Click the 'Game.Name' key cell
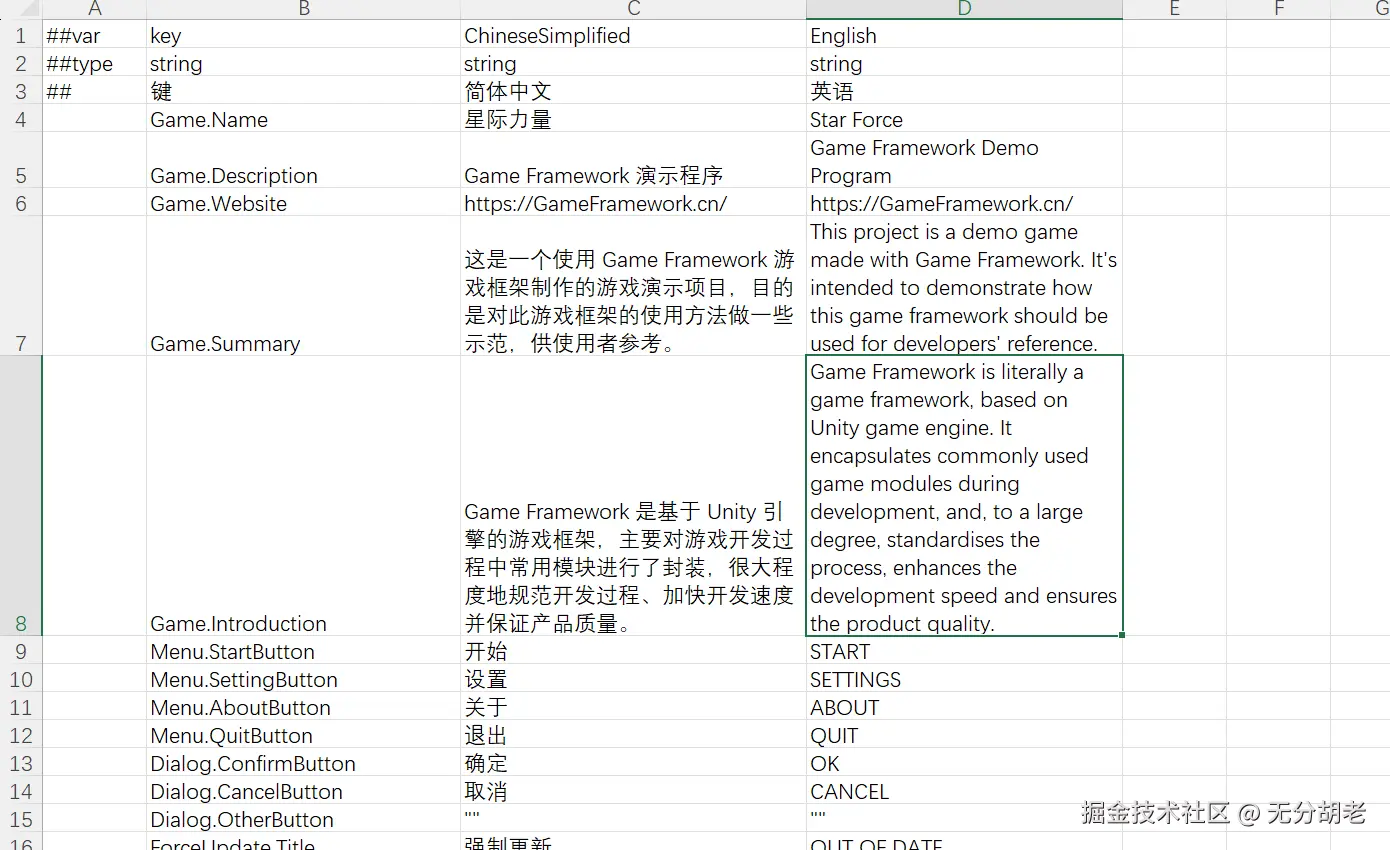 (303, 119)
